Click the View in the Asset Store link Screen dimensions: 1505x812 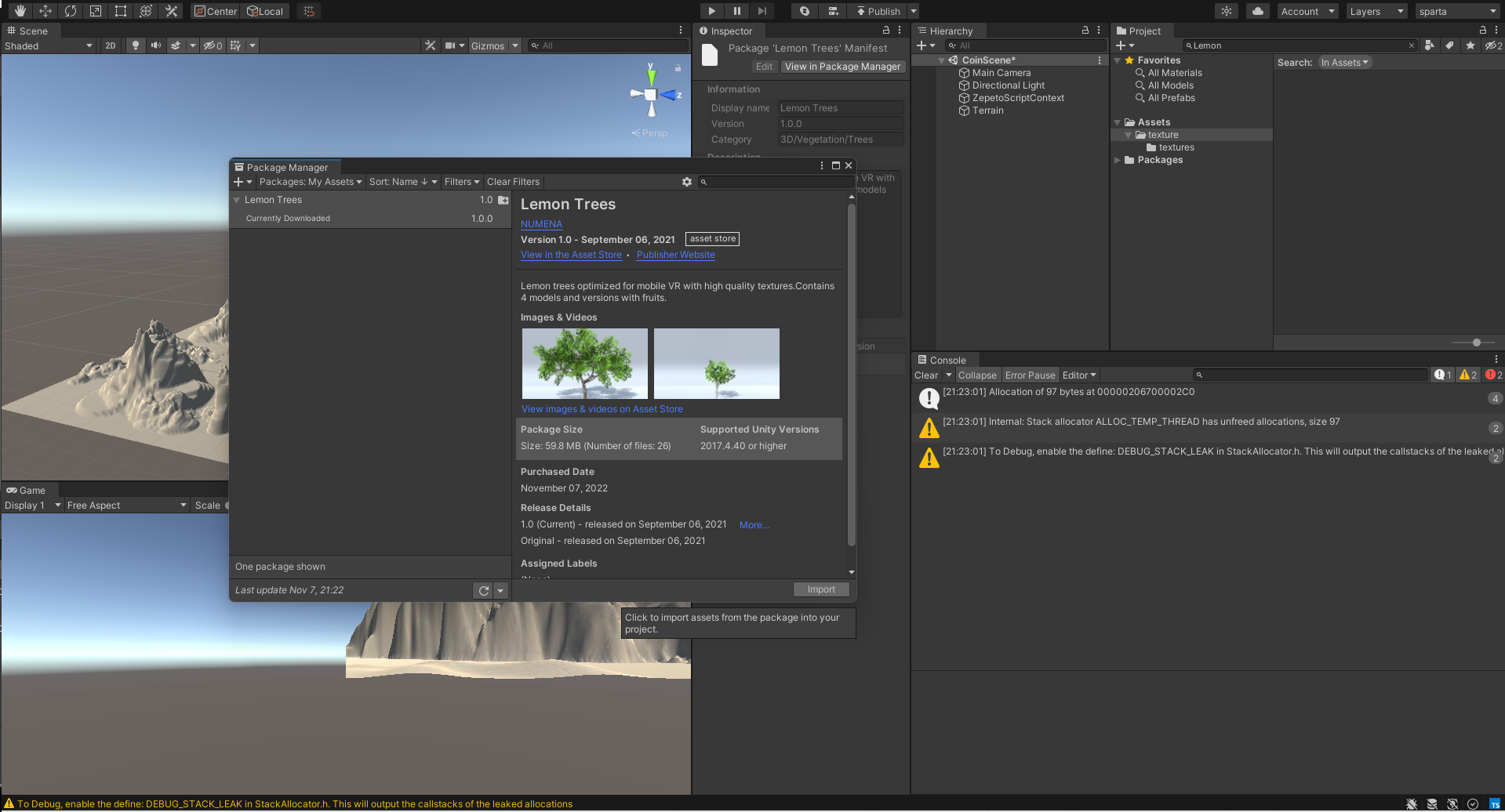click(x=571, y=255)
